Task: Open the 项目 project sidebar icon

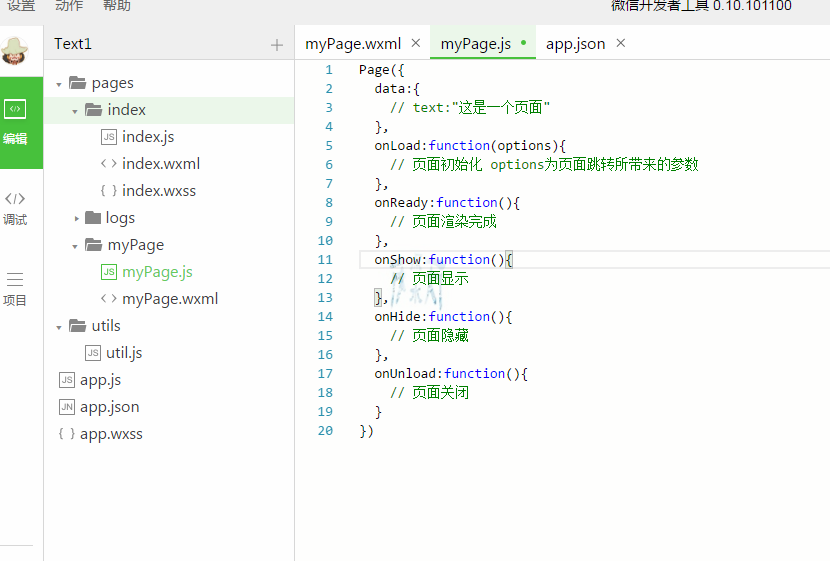Action: coord(15,288)
